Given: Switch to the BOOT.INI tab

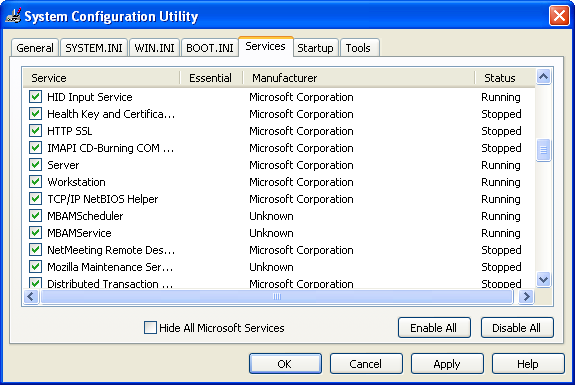Looking at the screenshot, I should point(210,48).
